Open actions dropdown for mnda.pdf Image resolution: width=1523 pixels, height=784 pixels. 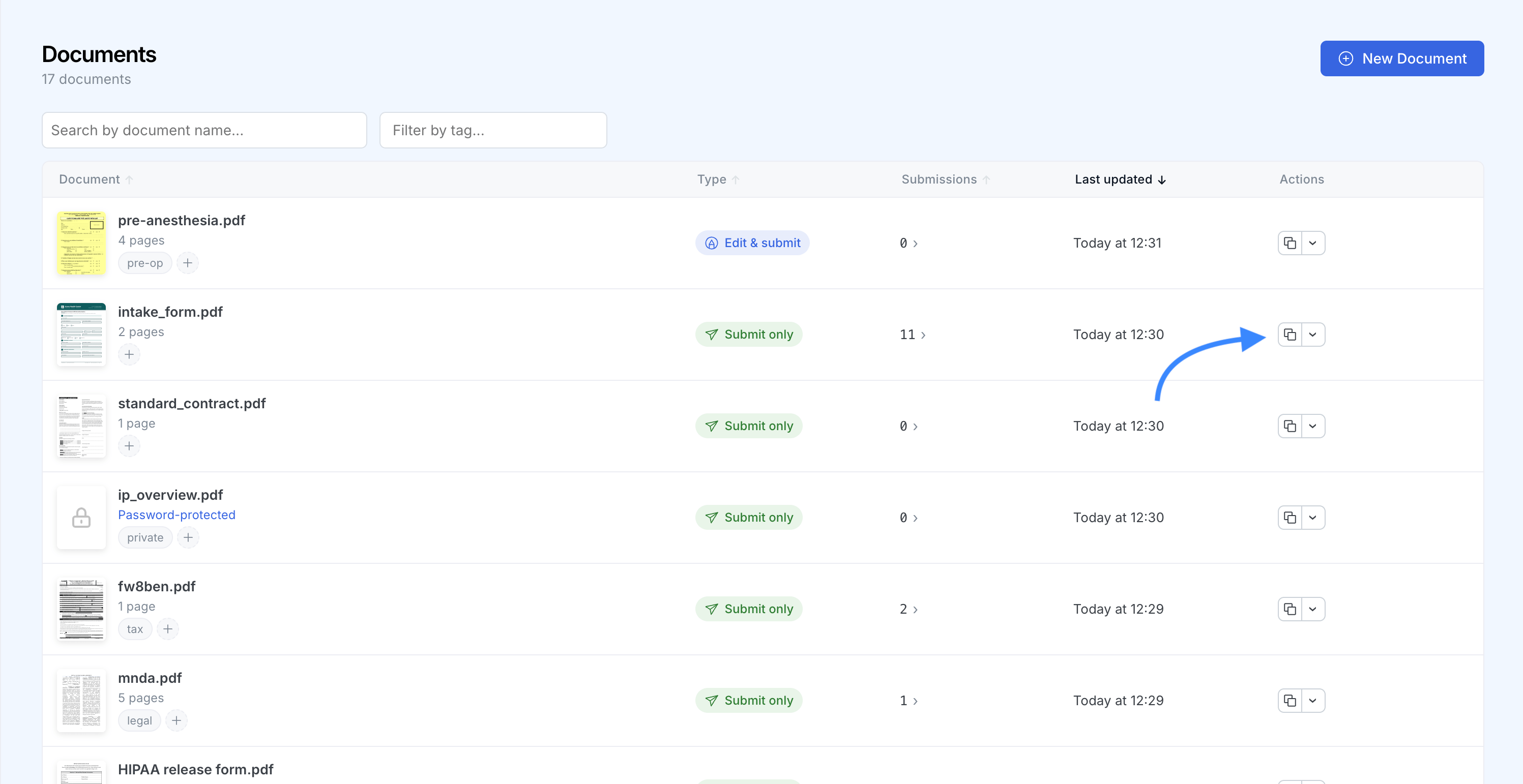click(x=1312, y=701)
